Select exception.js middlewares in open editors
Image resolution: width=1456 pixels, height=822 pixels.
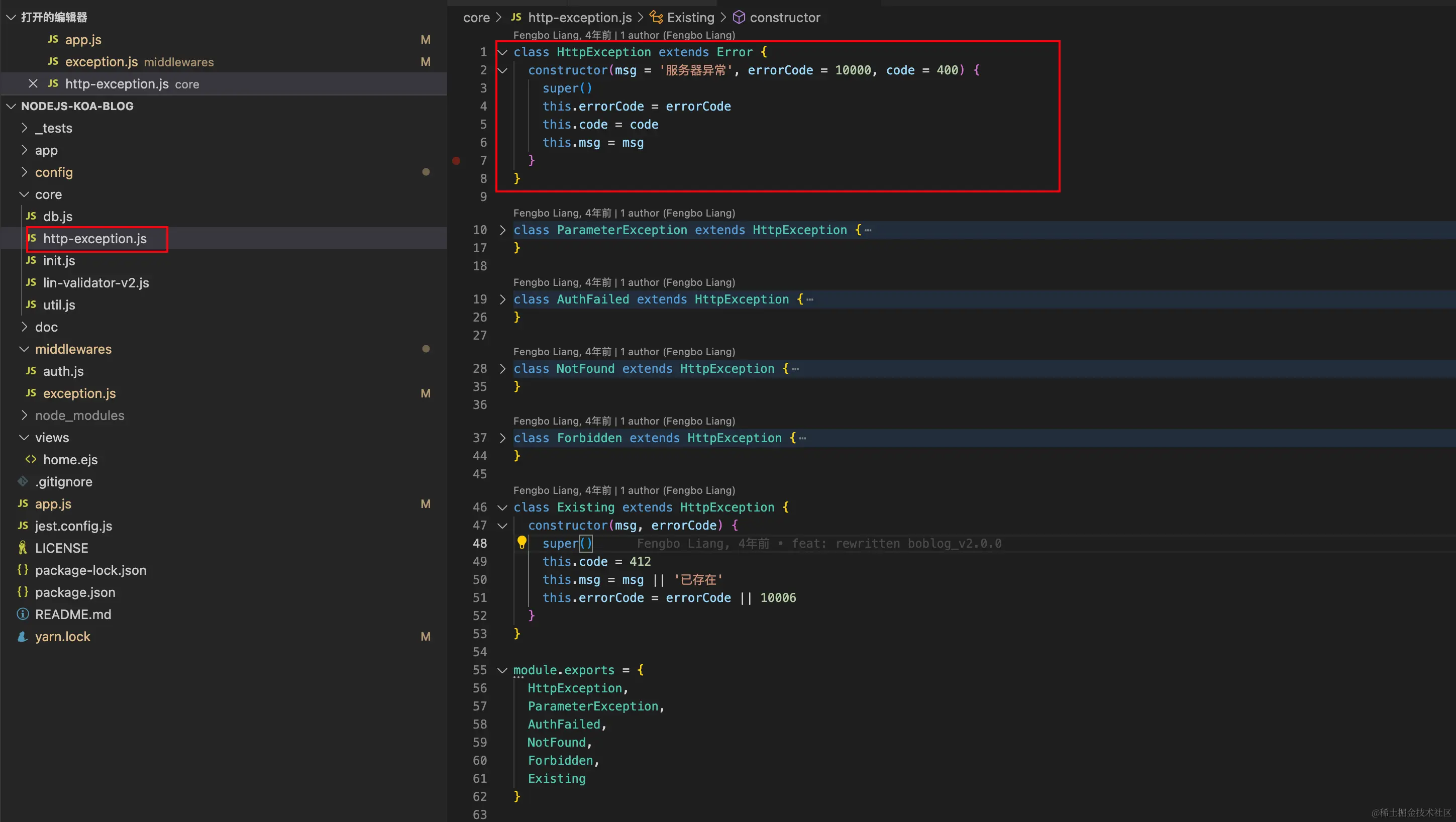(x=101, y=62)
